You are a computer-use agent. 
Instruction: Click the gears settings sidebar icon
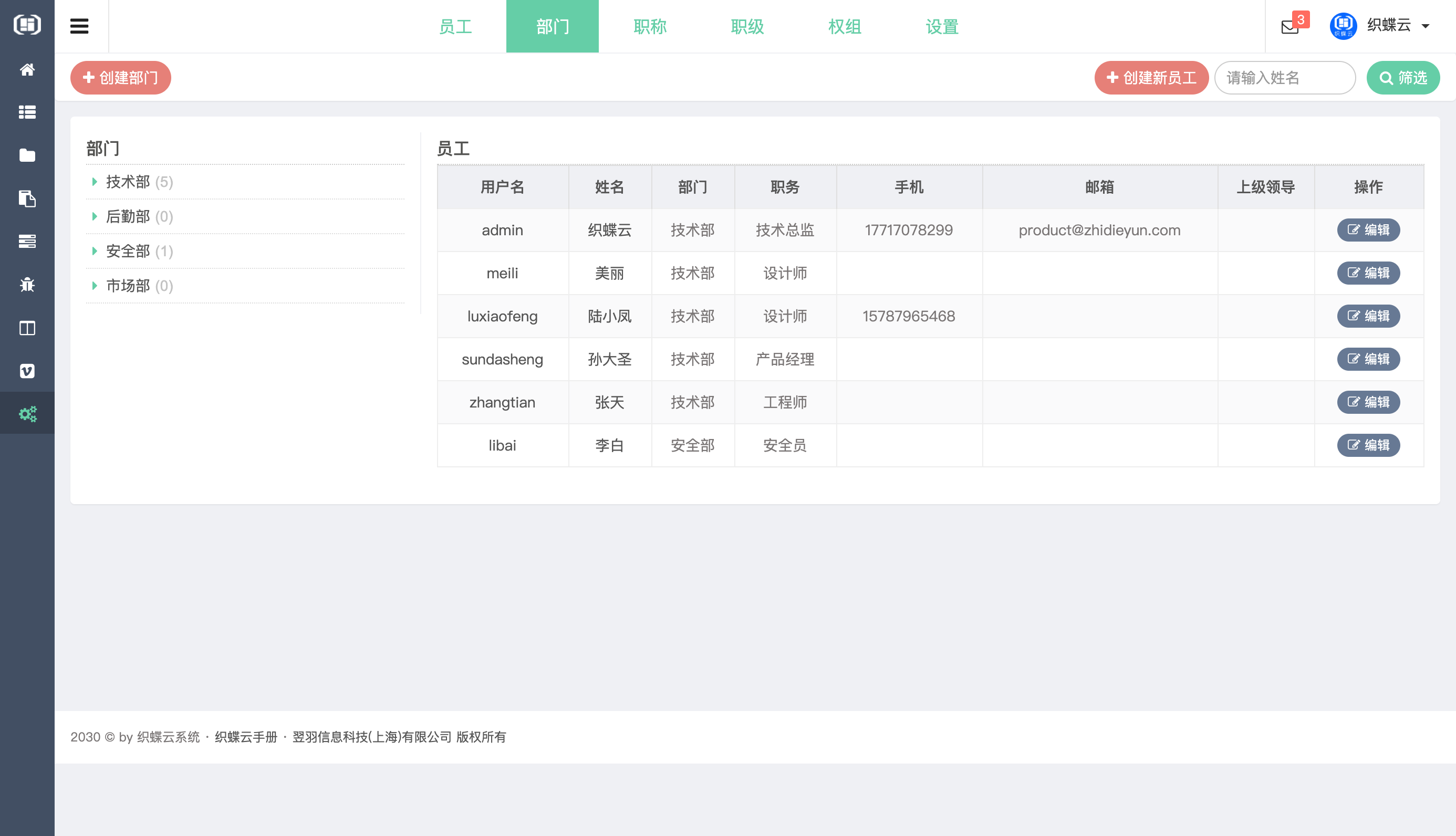coord(27,413)
